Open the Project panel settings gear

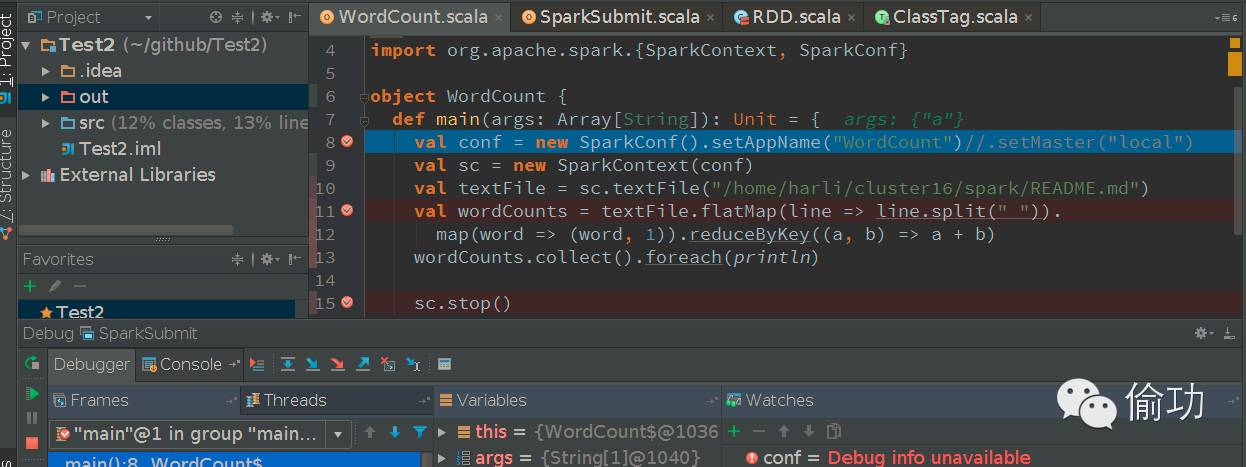coord(268,17)
